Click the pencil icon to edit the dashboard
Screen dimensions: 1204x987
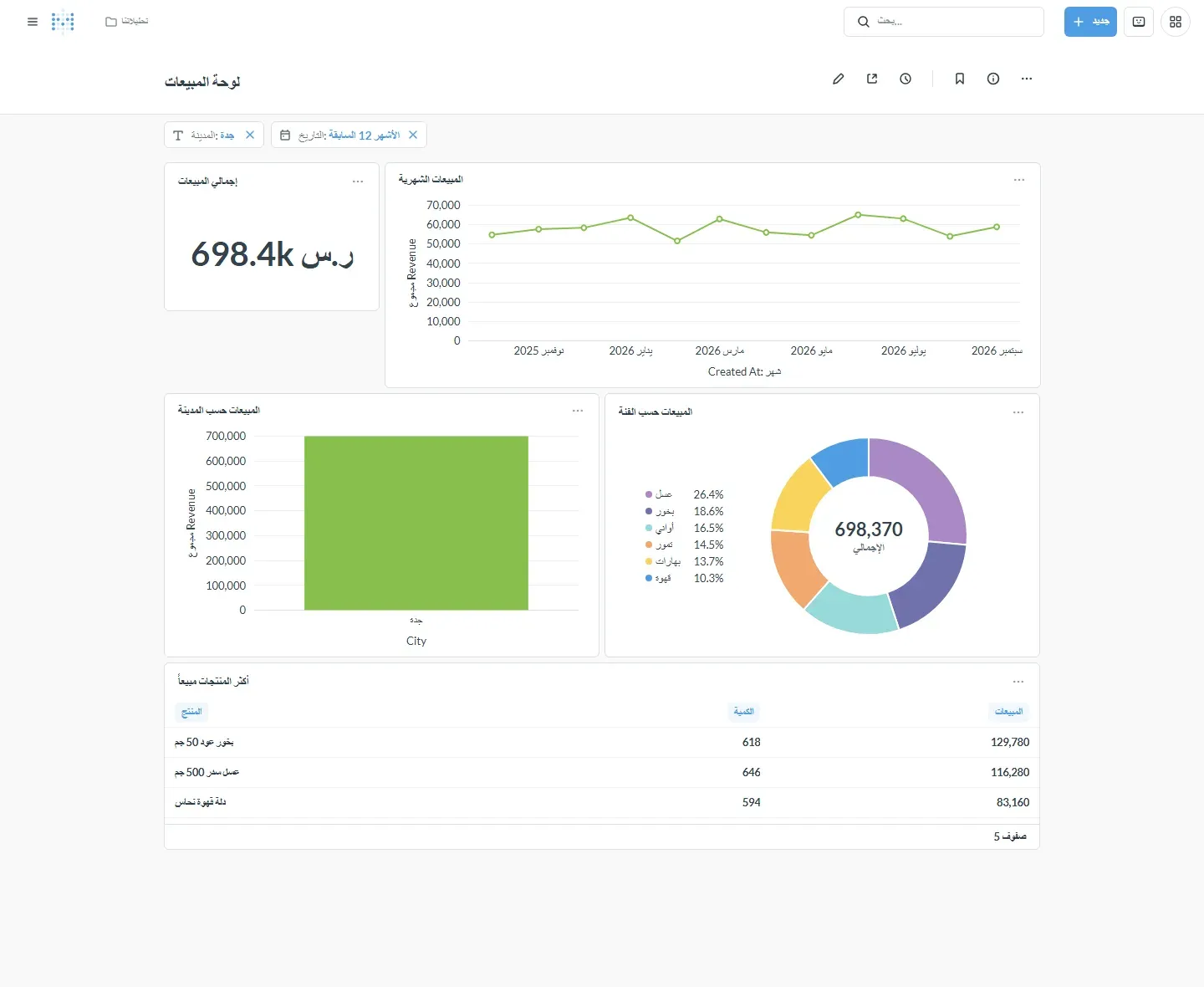point(839,79)
